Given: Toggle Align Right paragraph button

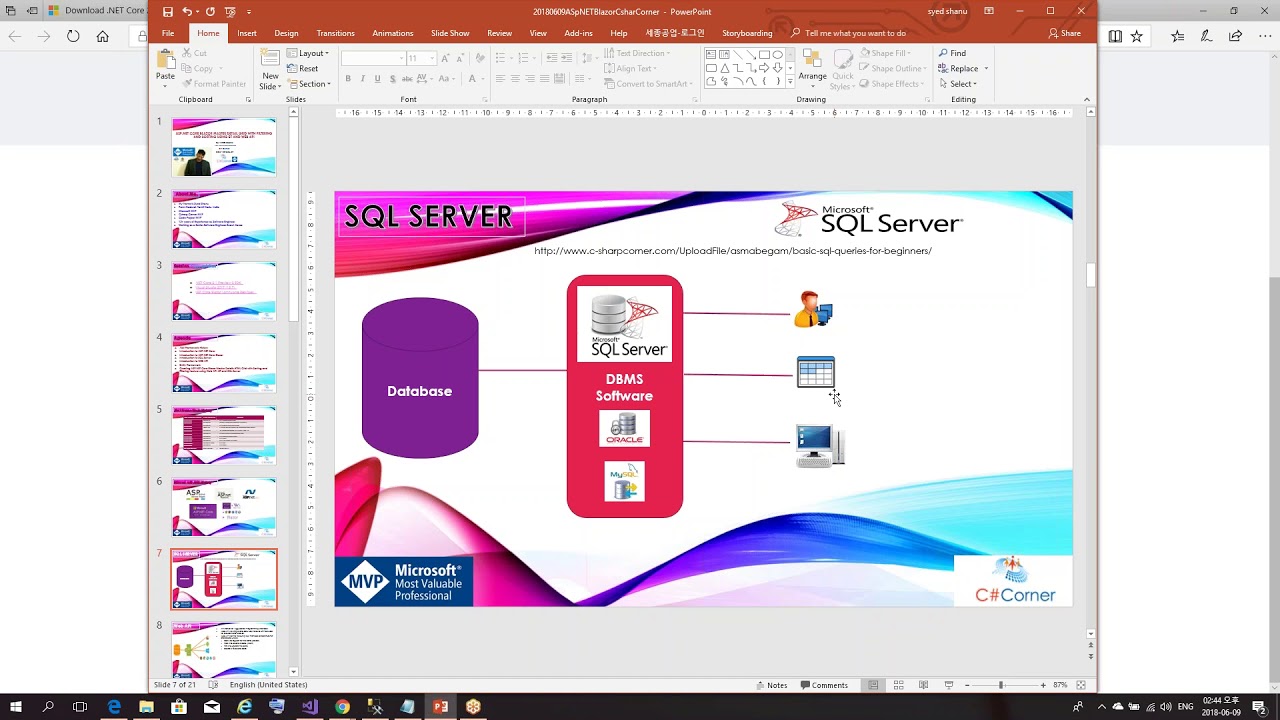Looking at the screenshot, I should tap(530, 78).
